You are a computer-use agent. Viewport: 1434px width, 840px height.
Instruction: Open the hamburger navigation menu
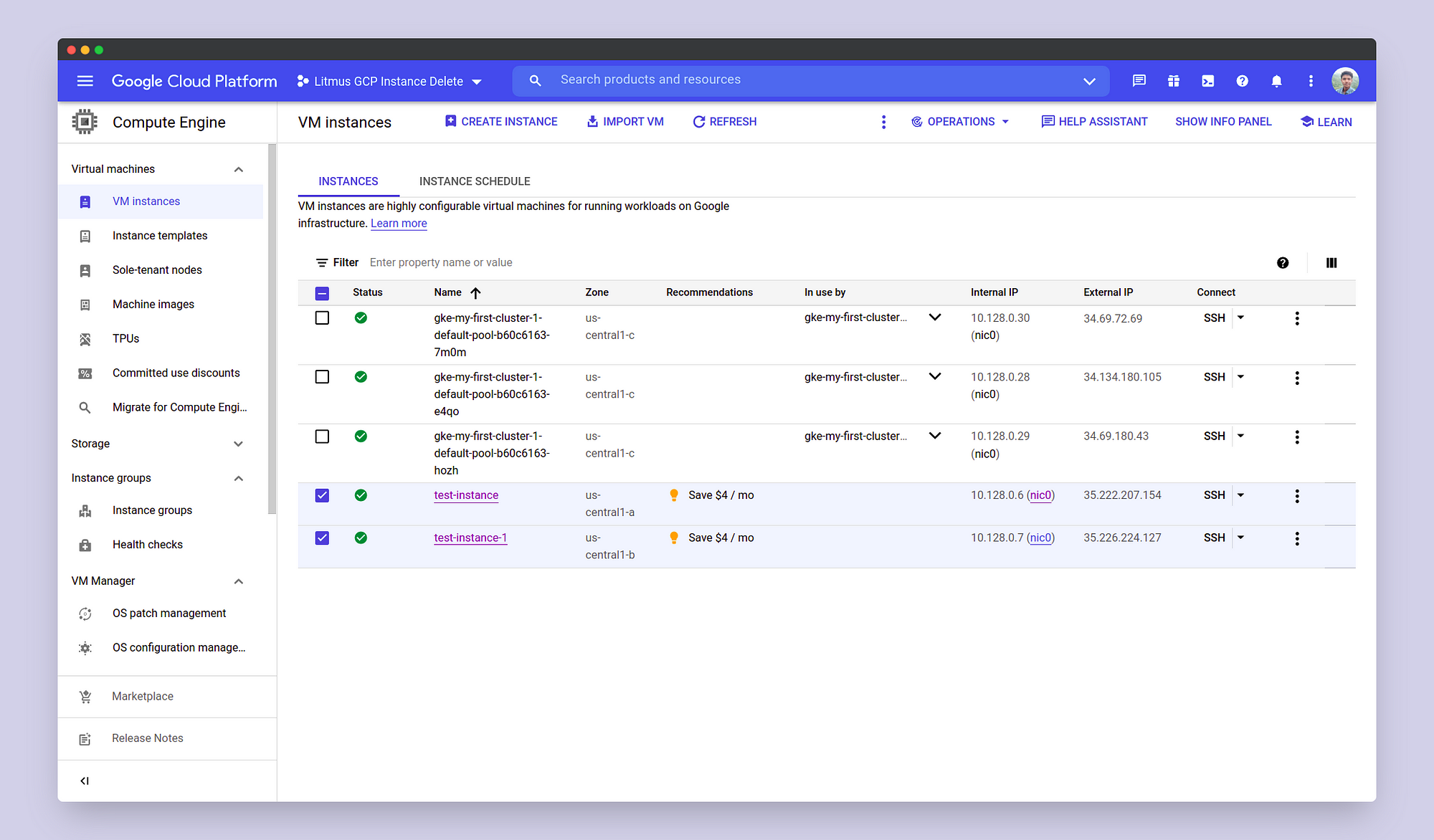point(85,81)
